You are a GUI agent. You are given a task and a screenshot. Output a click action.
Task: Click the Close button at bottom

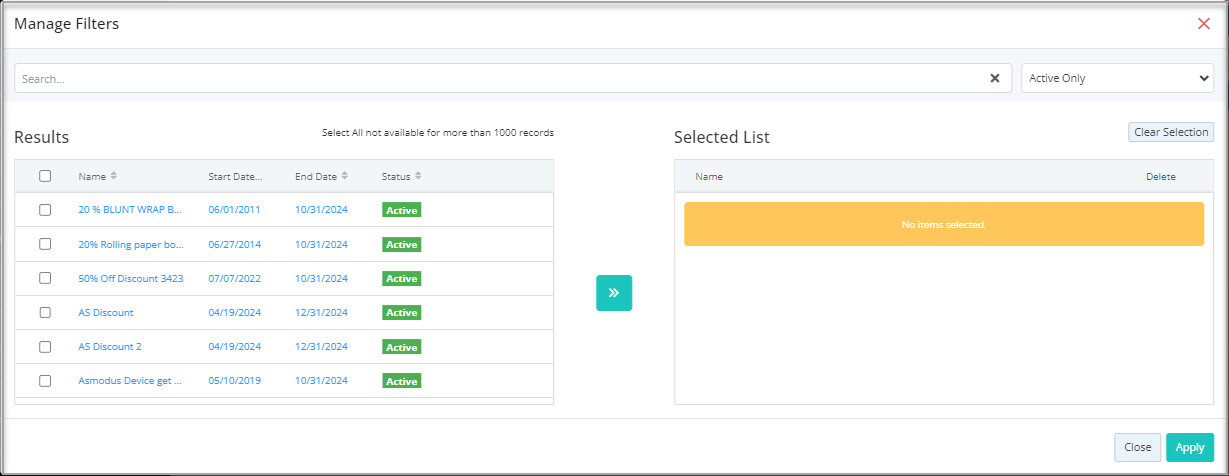[x=1138, y=447]
